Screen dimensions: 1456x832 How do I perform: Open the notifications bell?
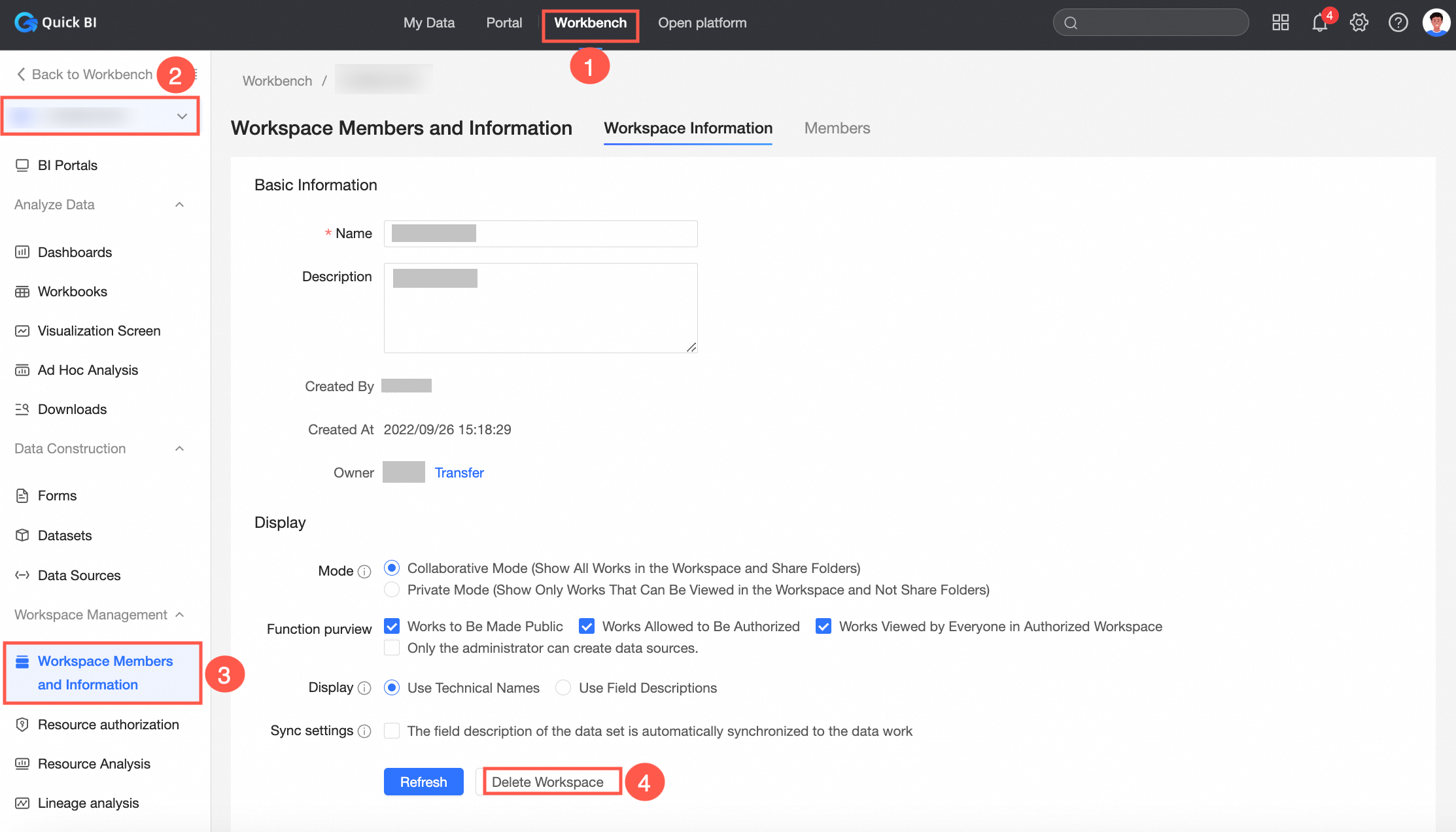pos(1320,23)
